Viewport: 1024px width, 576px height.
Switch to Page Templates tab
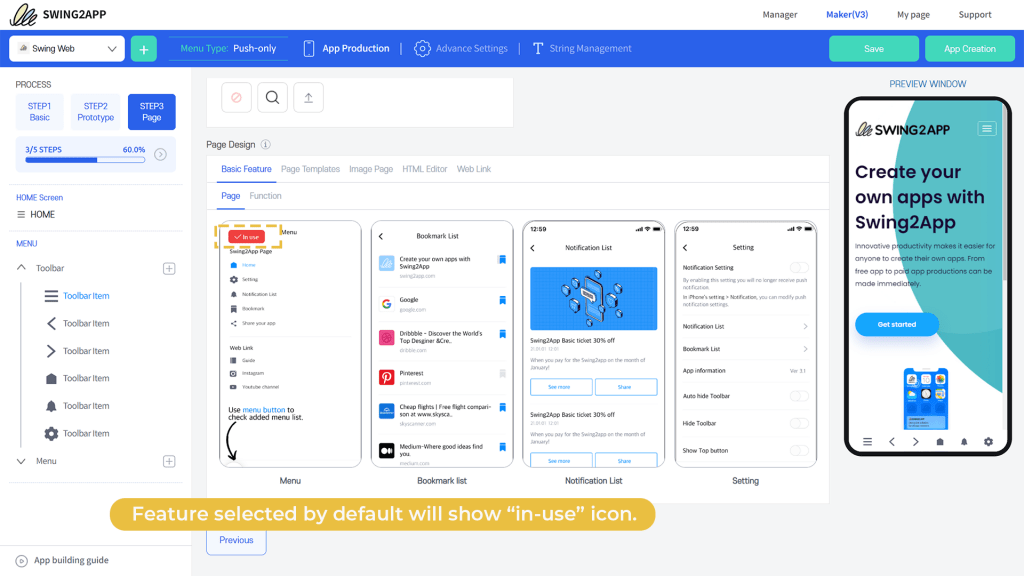(310, 169)
